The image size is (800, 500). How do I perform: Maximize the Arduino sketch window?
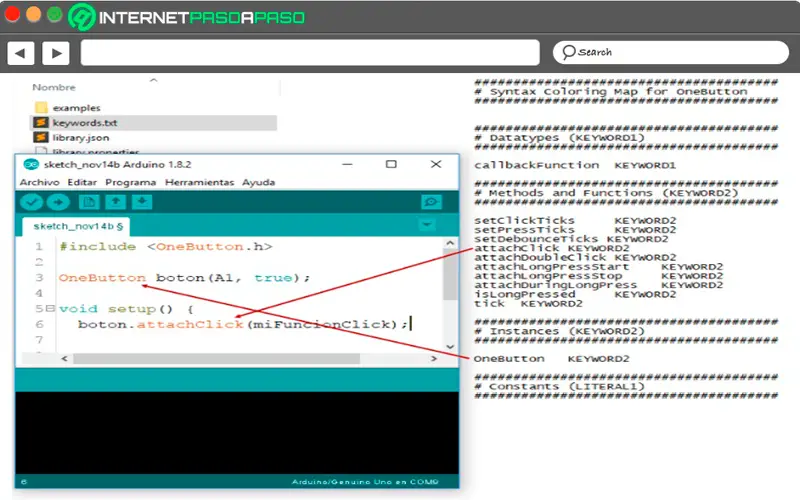click(x=391, y=164)
